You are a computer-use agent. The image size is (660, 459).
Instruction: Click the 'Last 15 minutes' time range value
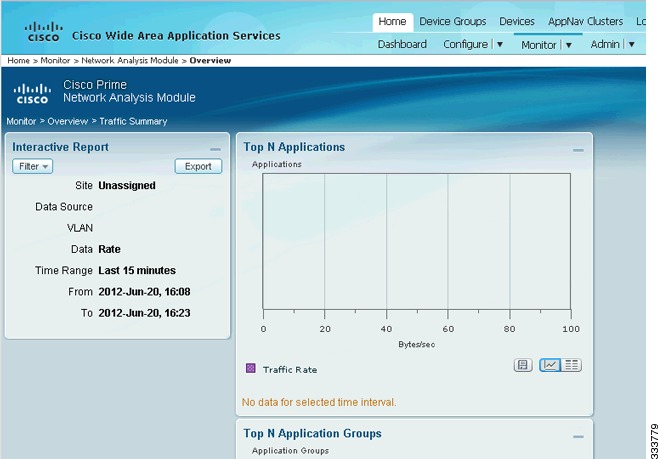(x=137, y=270)
